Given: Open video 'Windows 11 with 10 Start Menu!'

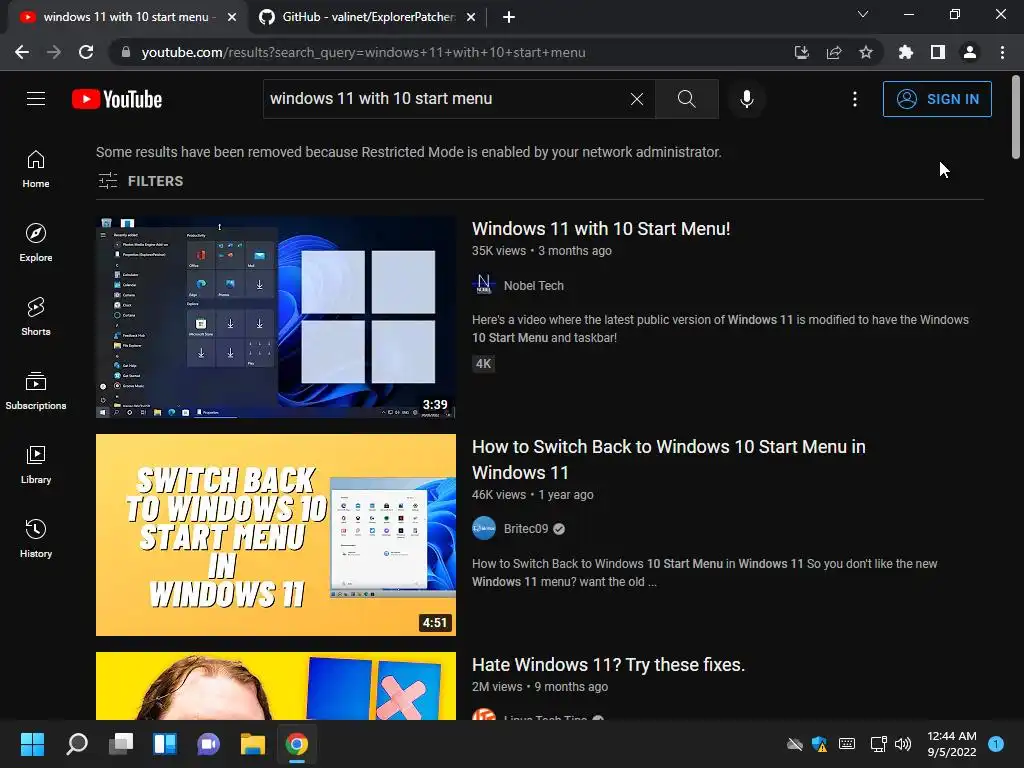Looking at the screenshot, I should click(x=601, y=229).
